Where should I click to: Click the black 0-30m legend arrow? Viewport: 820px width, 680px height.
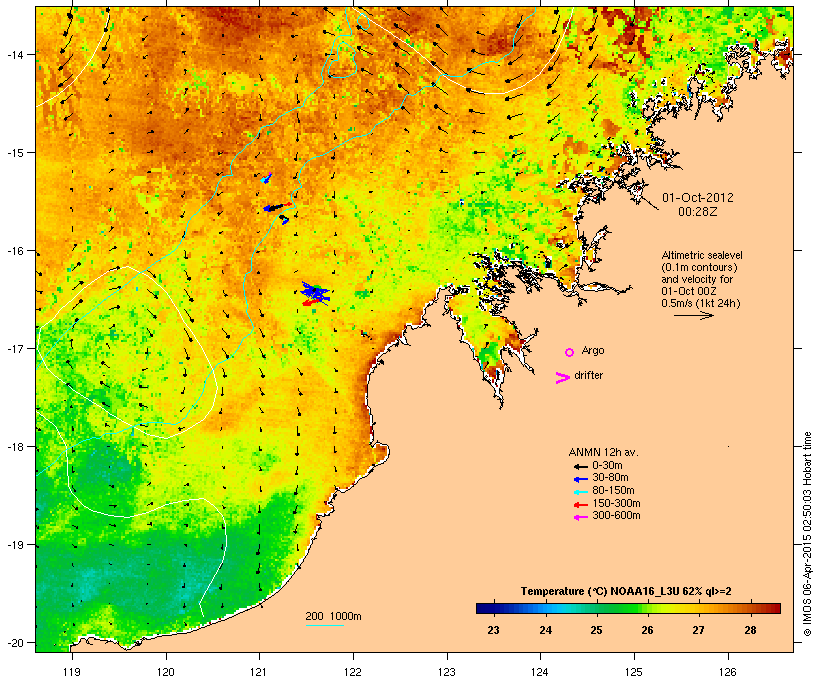(580, 467)
